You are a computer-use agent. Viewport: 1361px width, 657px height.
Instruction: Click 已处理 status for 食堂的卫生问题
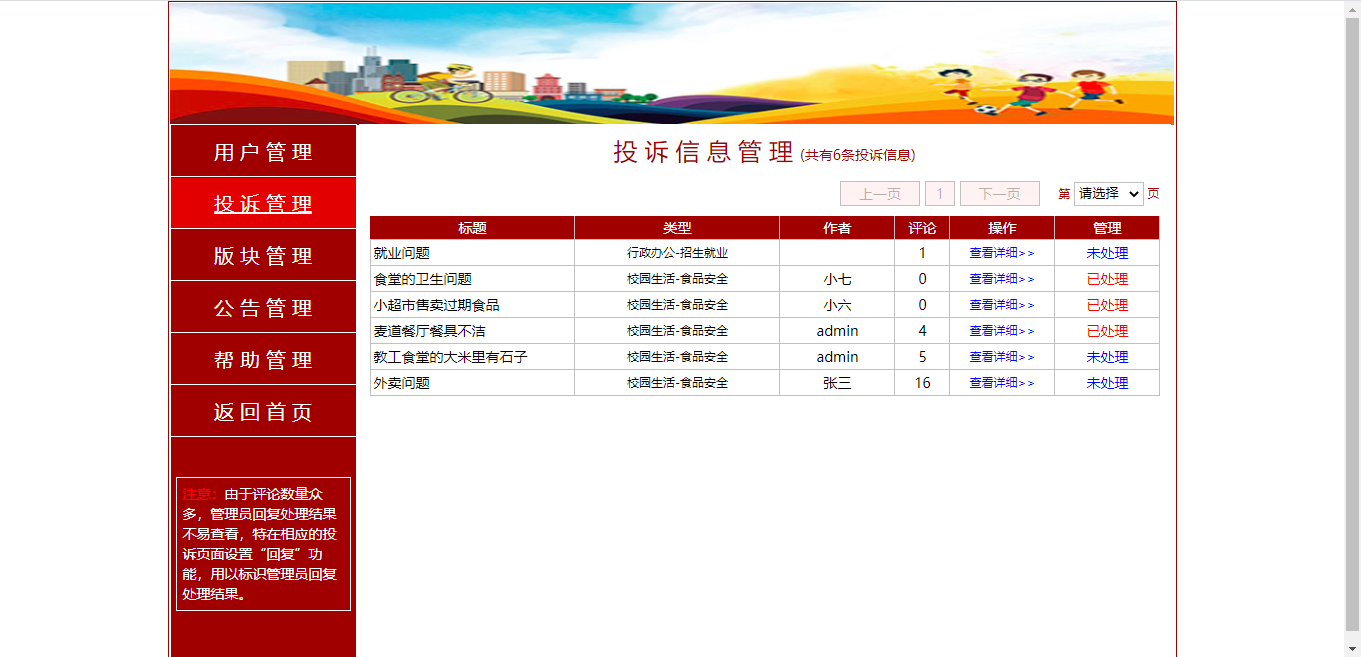(x=1107, y=279)
